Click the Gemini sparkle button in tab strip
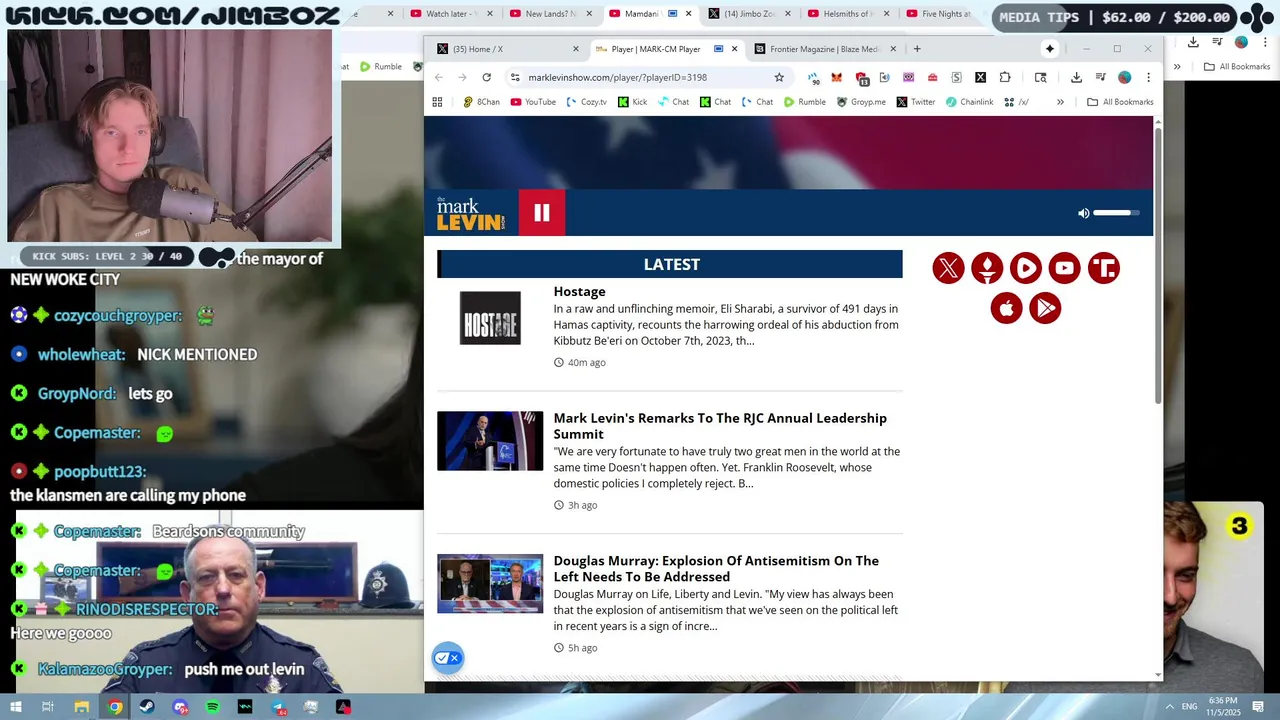Image resolution: width=1280 pixels, height=720 pixels. [1049, 49]
